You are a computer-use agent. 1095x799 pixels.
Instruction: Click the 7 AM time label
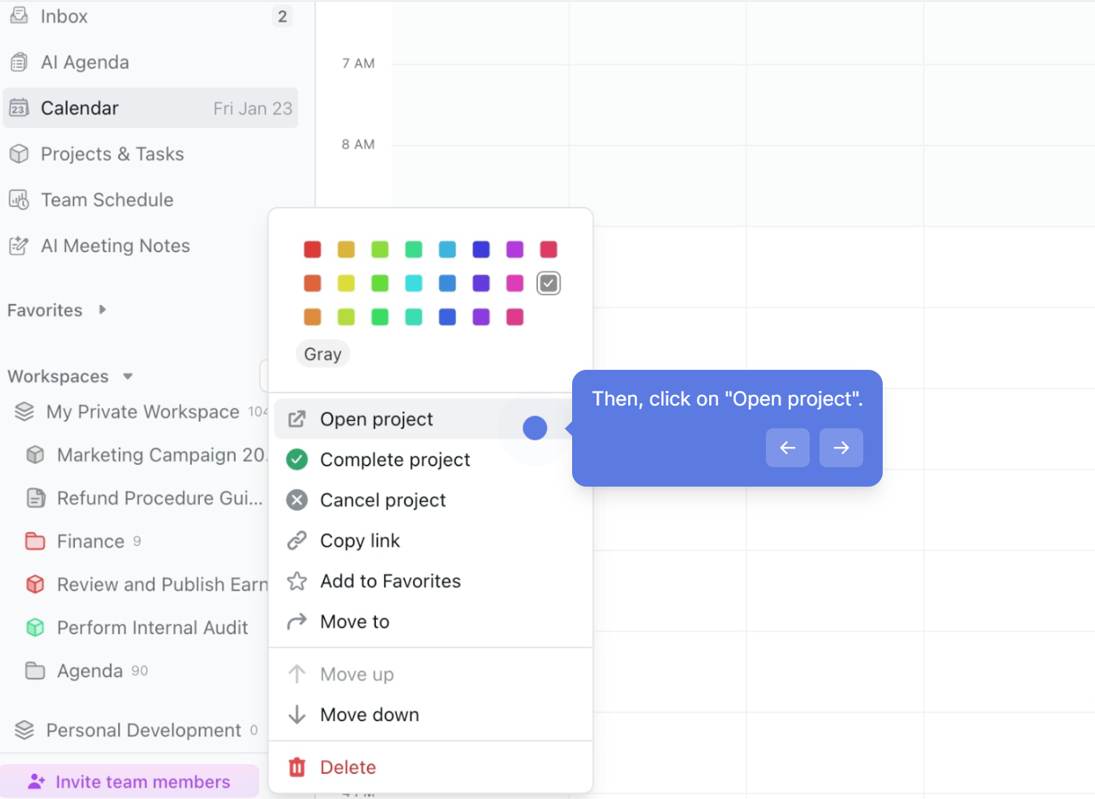[x=358, y=63]
